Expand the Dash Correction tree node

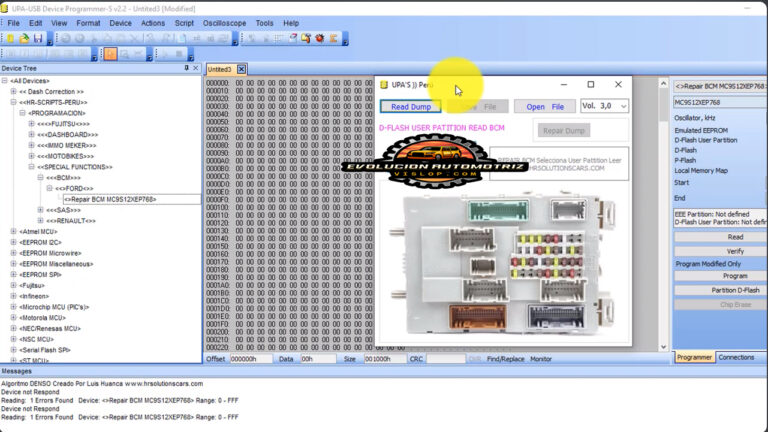tap(14, 92)
